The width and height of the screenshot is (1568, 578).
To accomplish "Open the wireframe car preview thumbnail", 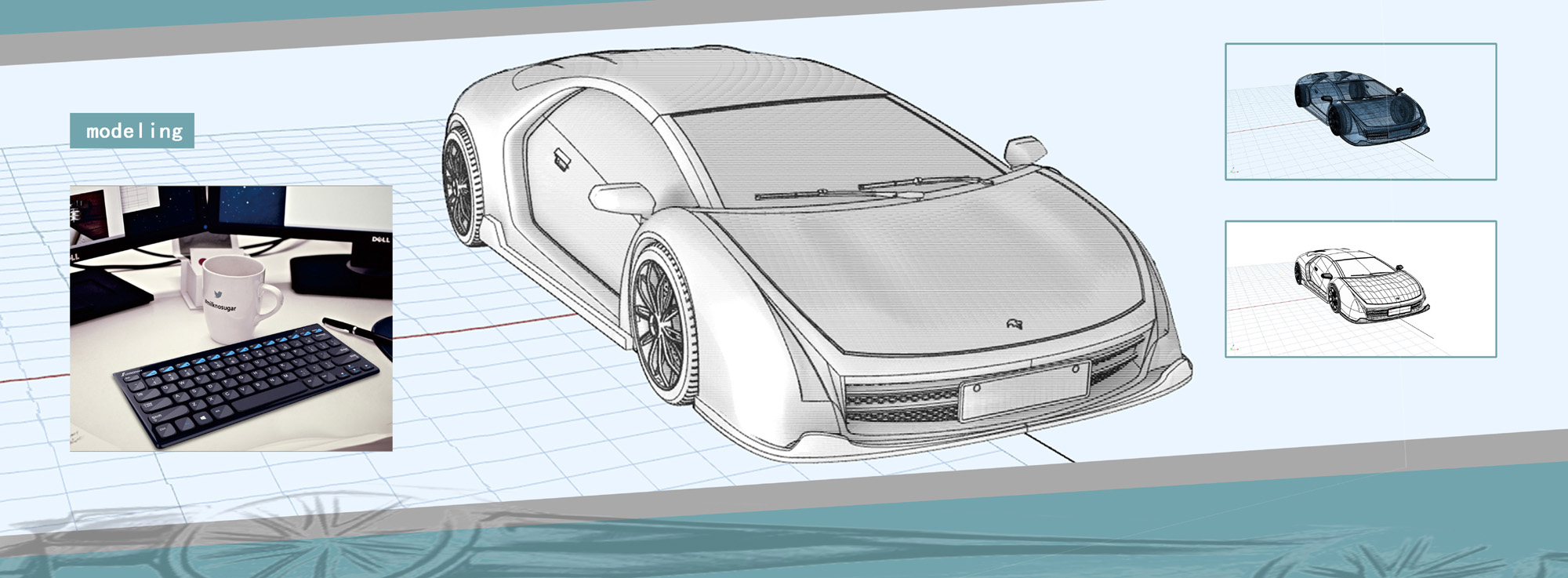I will click(x=1360, y=289).
